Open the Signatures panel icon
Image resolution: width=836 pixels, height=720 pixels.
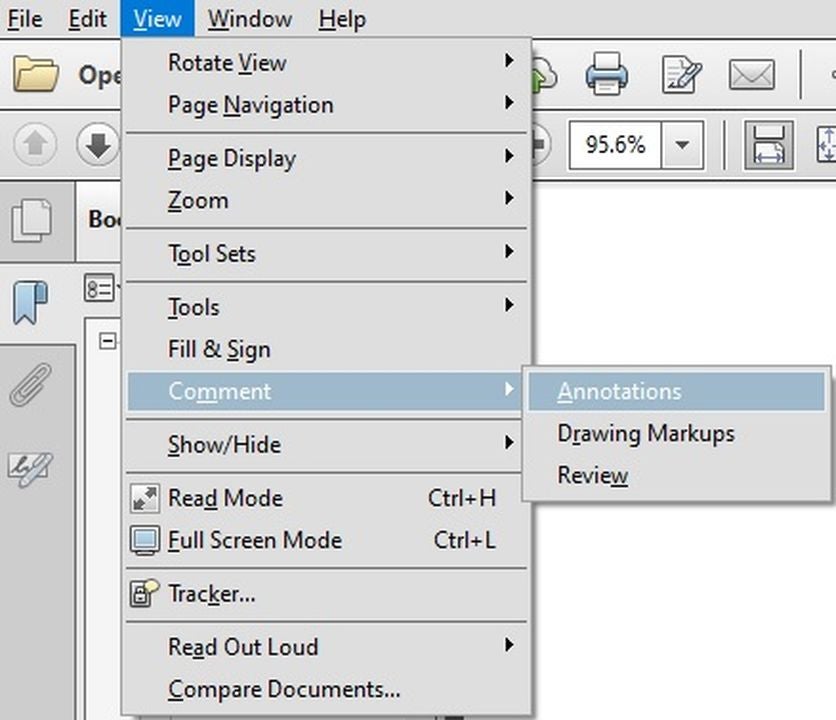click(x=30, y=466)
